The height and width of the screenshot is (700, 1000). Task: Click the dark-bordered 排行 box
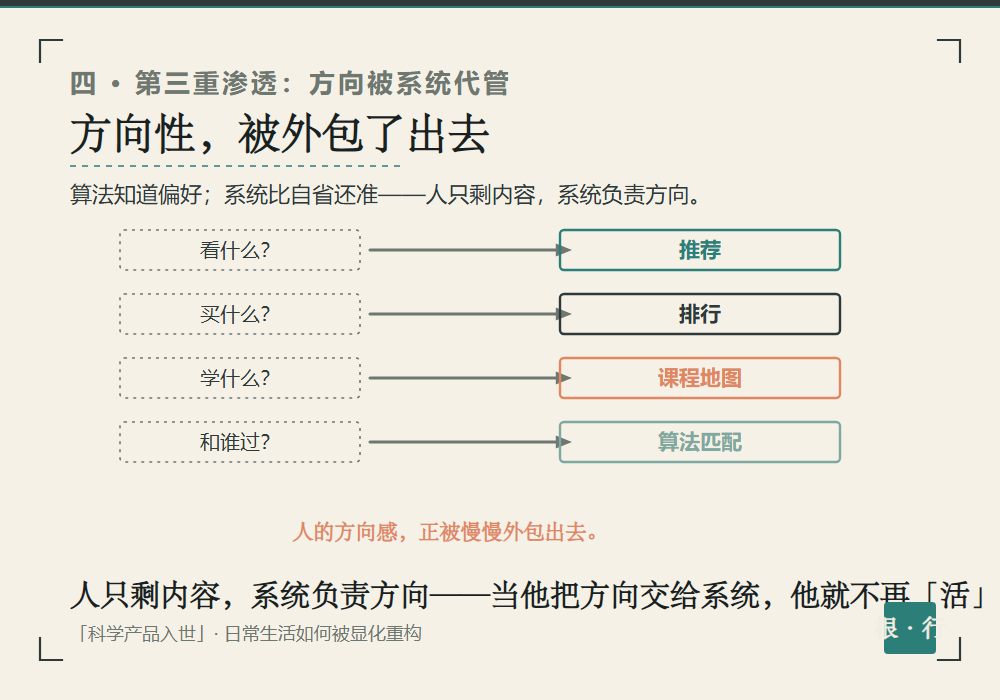tap(700, 314)
